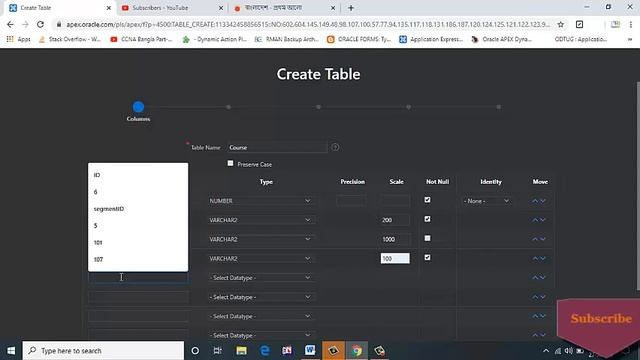The width and height of the screenshot is (640, 360).
Task: Click the browser forward arrow
Action: 25,24
